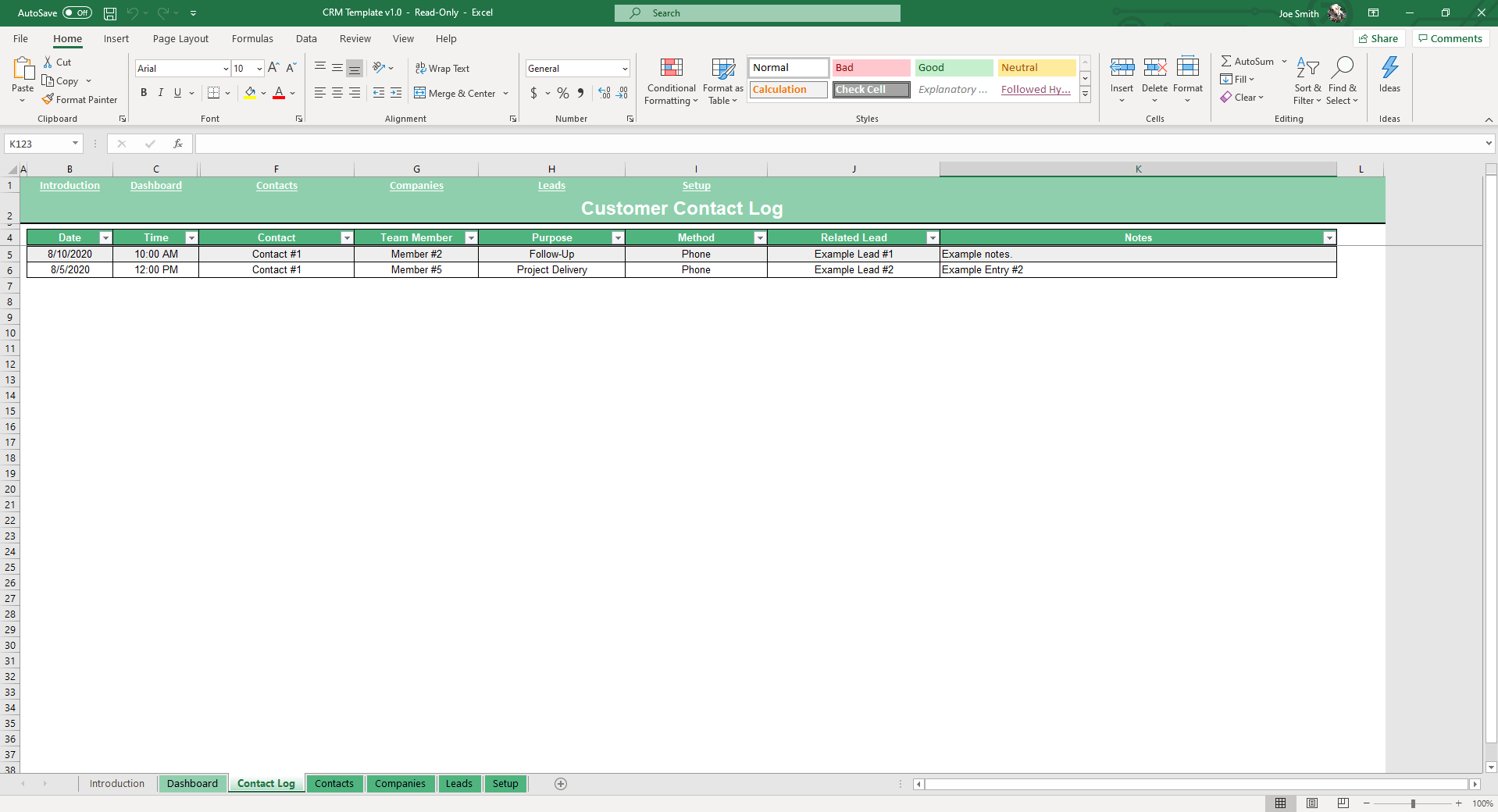This screenshot has height=812, width=1498.
Task: Click the Format cells icon
Action: (x=1188, y=68)
